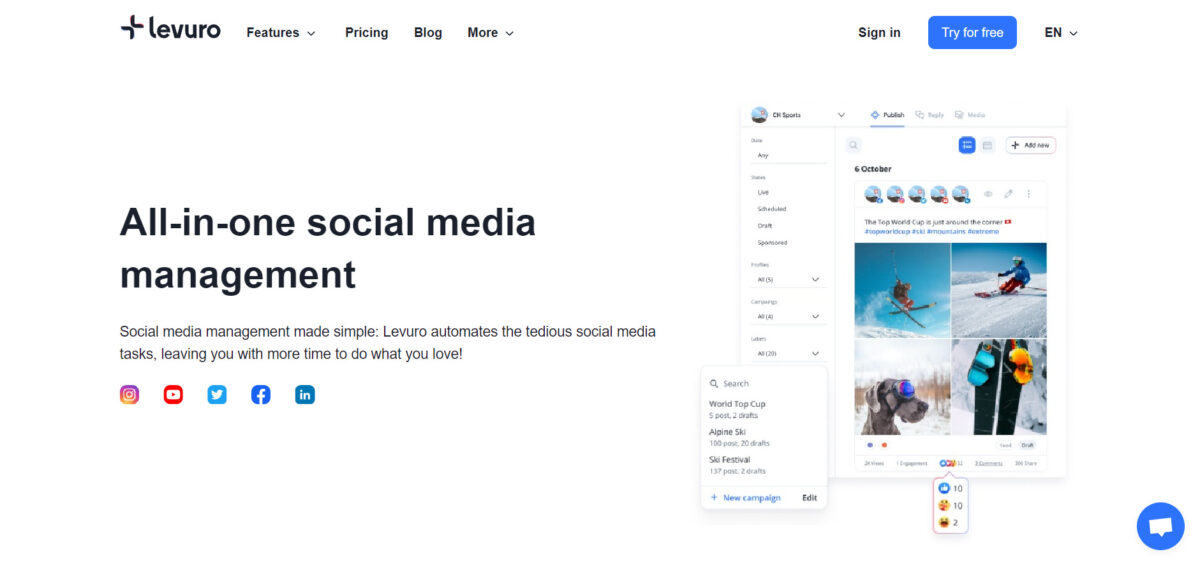Image resolution: width=1200 pixels, height=561 pixels.
Task: Click the CH Sports account avatar
Action: click(x=759, y=115)
